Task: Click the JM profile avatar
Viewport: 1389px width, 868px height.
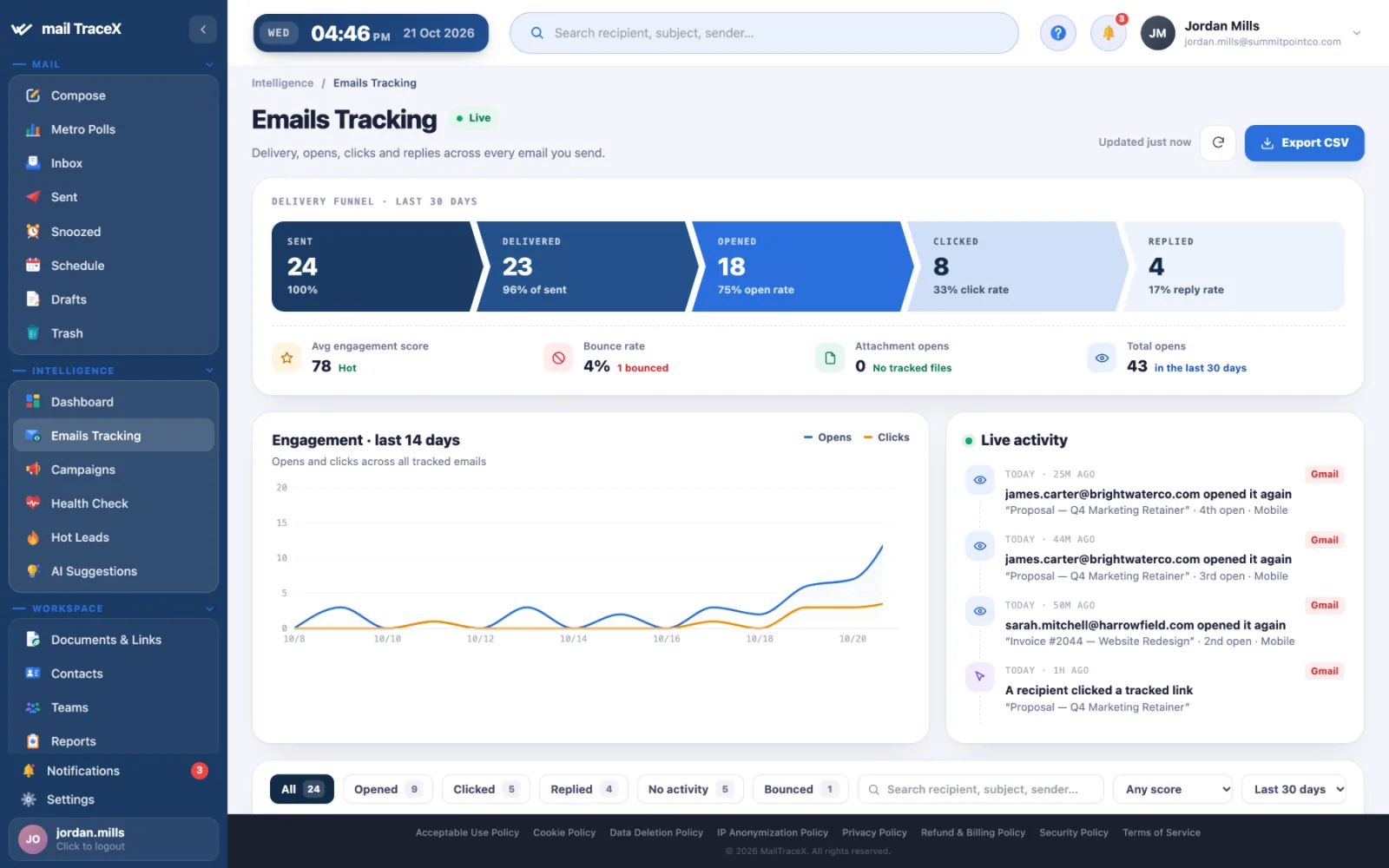Action: click(x=1157, y=33)
